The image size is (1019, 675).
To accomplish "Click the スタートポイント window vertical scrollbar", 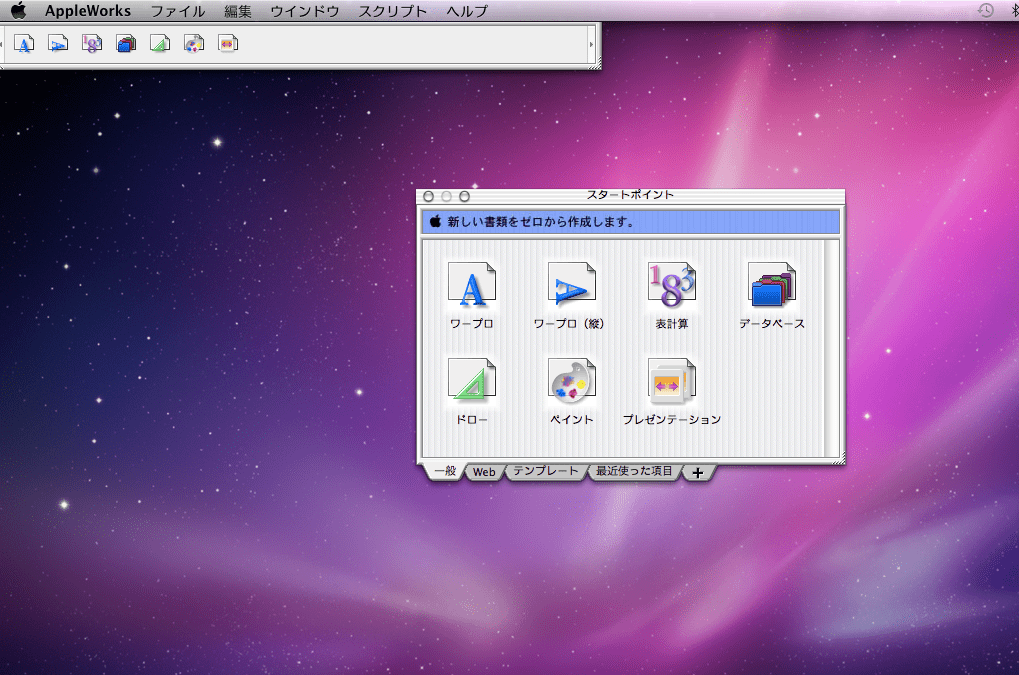I will pyautogui.click(x=831, y=348).
